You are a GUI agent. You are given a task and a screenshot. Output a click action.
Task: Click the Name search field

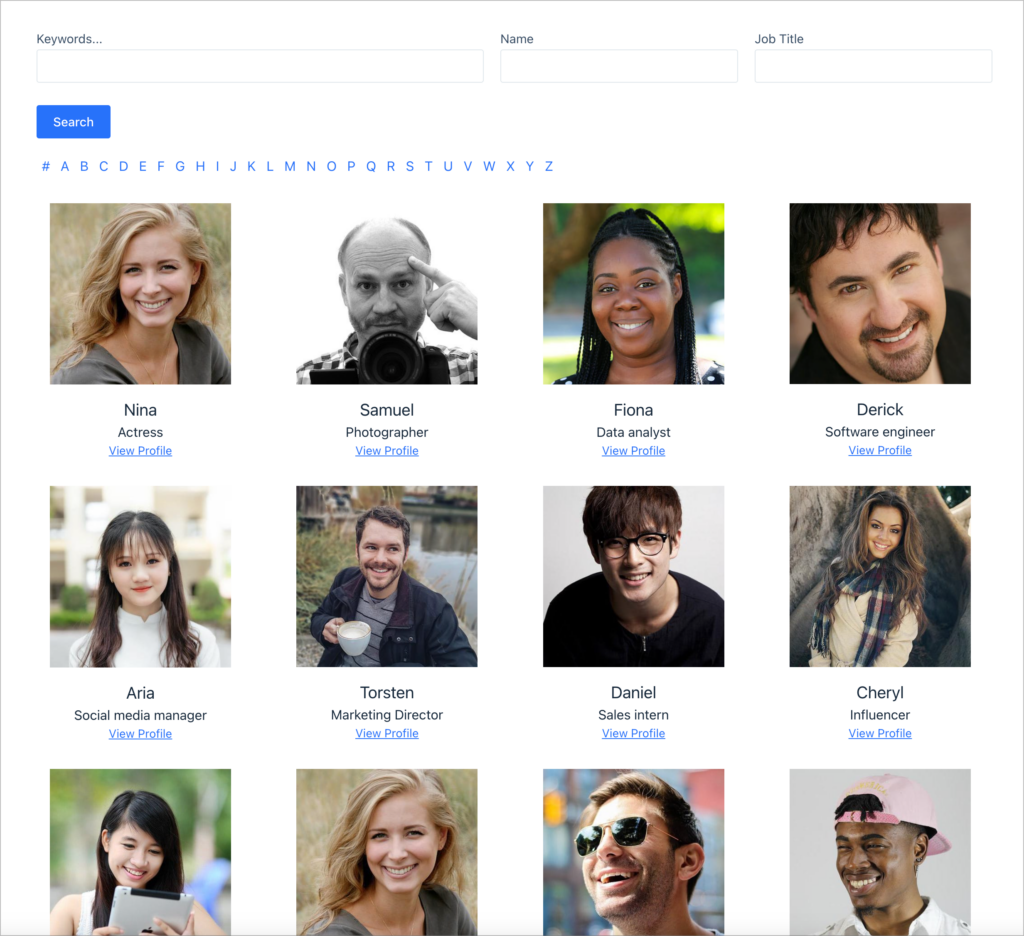618,66
